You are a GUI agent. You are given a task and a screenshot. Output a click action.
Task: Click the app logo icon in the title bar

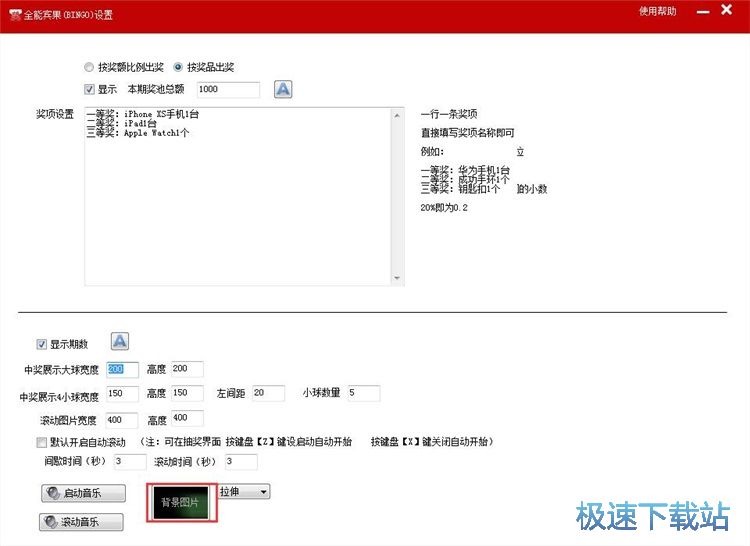pos(15,15)
